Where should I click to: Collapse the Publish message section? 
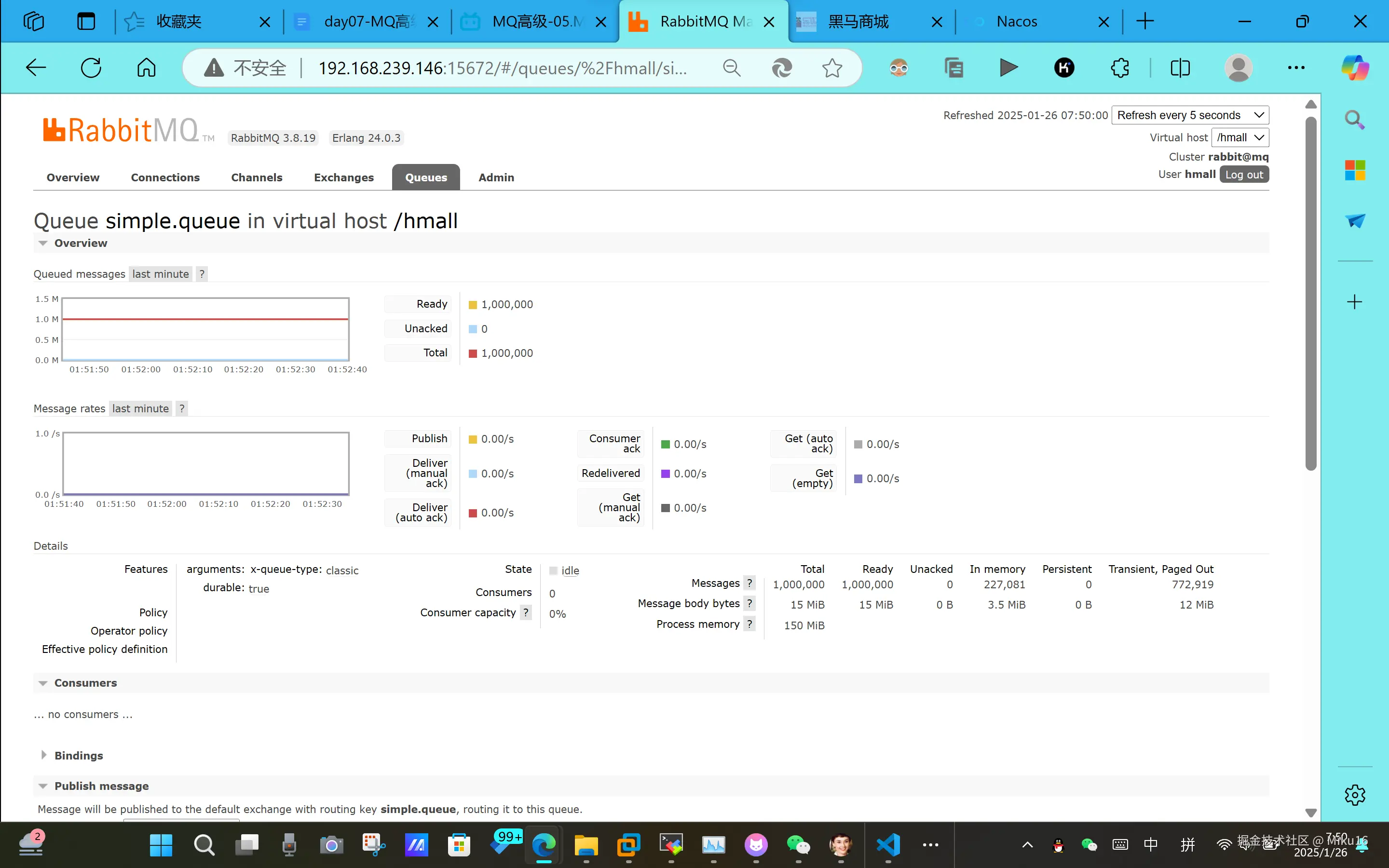coord(101,786)
